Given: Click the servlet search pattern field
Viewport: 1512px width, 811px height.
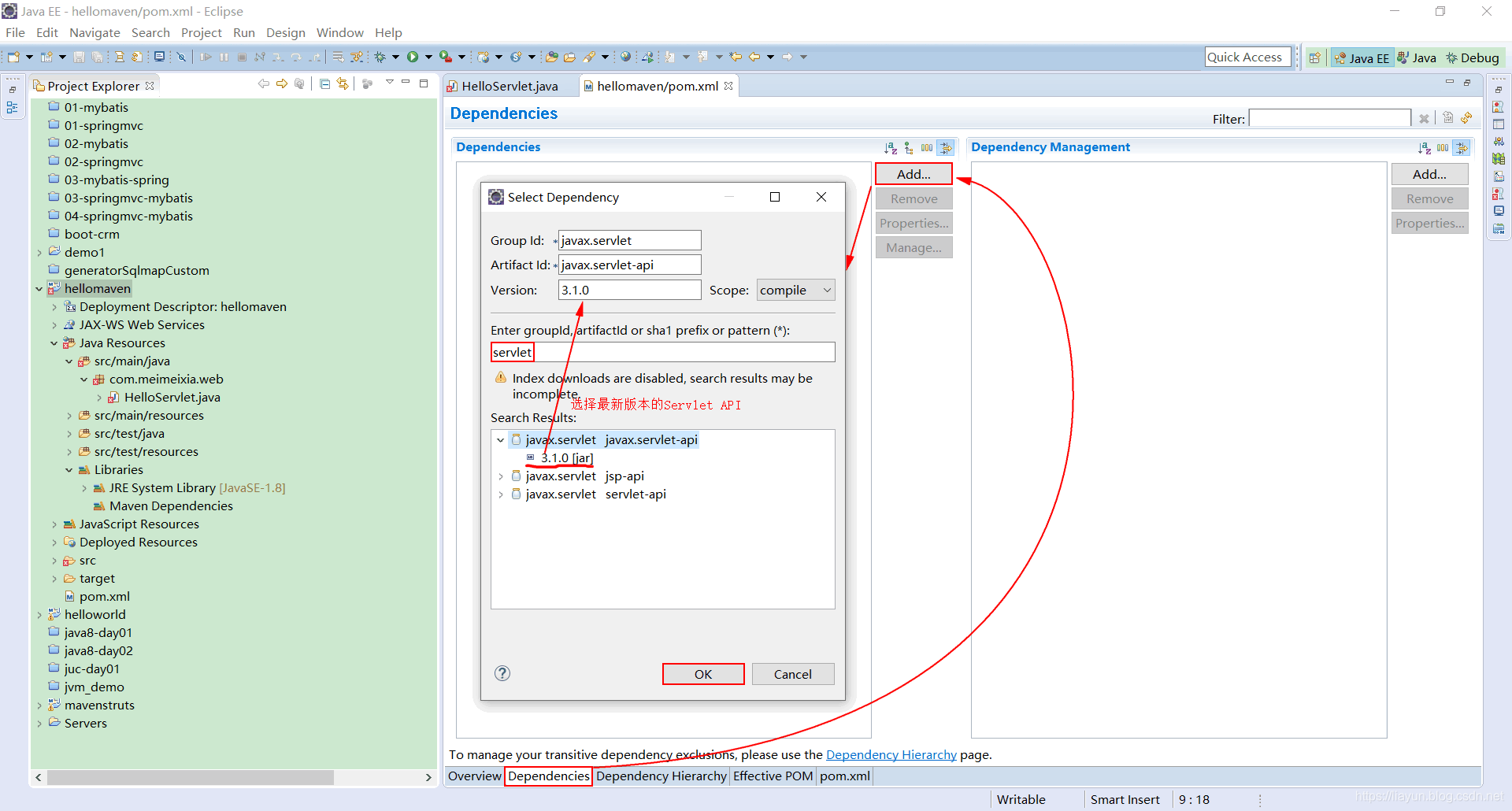Looking at the screenshot, I should click(x=662, y=352).
